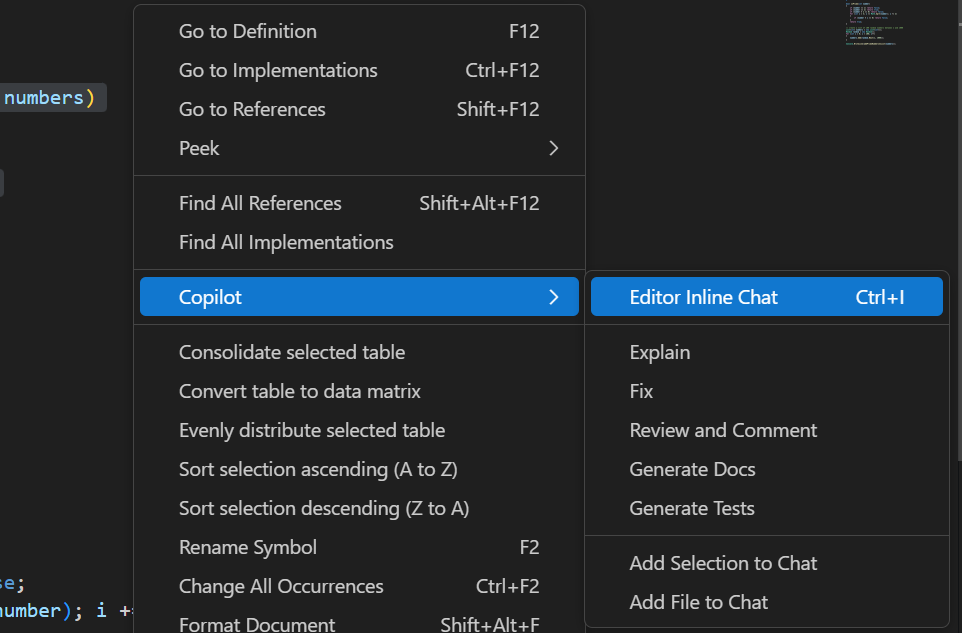Viewport: 962px width, 633px height.
Task: Open Go to References
Action: (x=252, y=109)
